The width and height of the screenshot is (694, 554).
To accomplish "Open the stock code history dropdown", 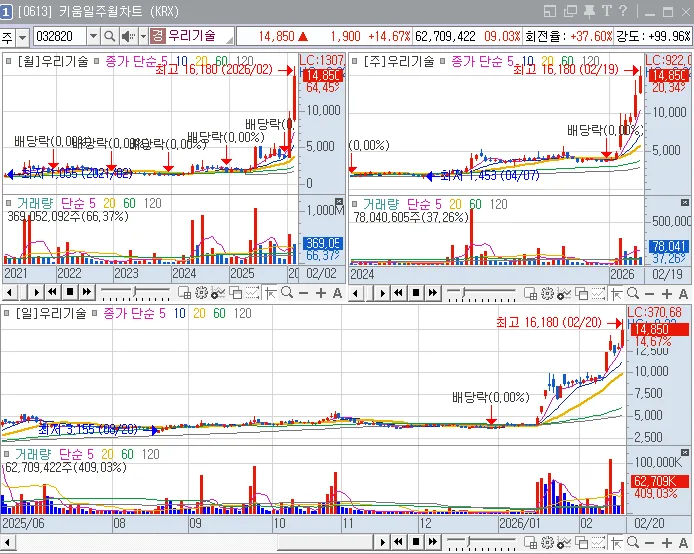I will pyautogui.click(x=93, y=36).
